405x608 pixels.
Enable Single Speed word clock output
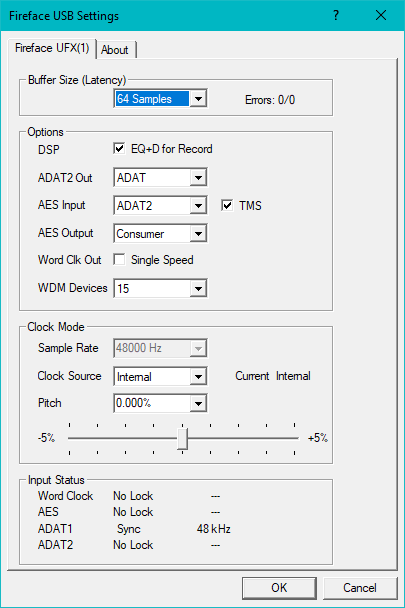point(119,259)
